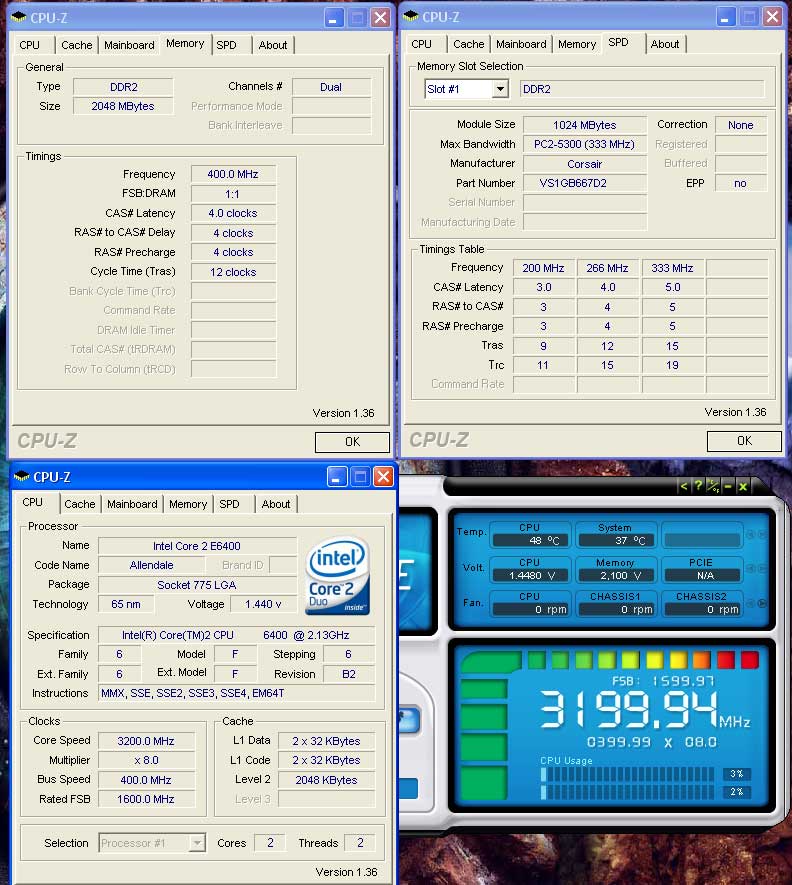Click the 3199.94 MHz frequency display
This screenshot has height=885, width=792.
[645, 709]
